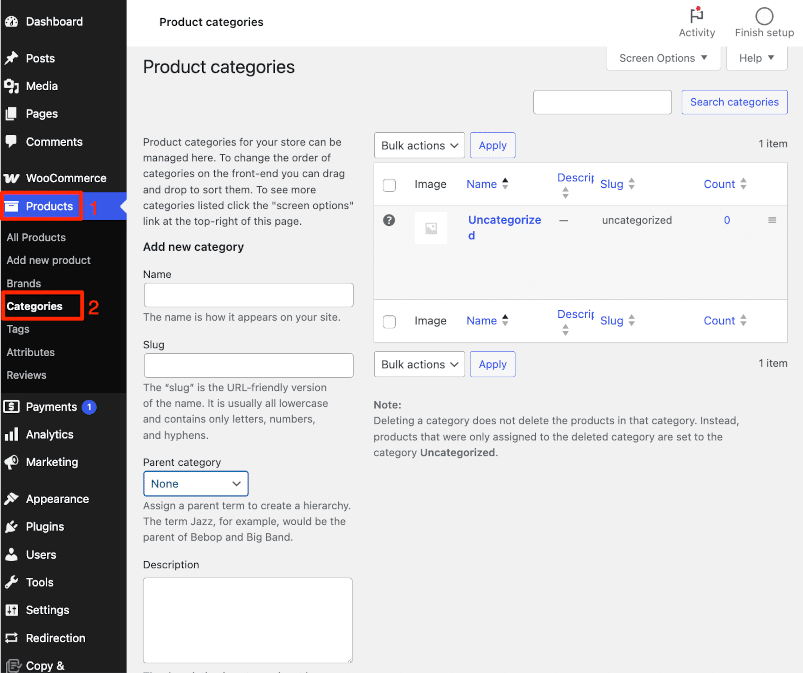Click the Pages document icon
Image resolution: width=803 pixels, height=673 pixels.
[x=11, y=114]
